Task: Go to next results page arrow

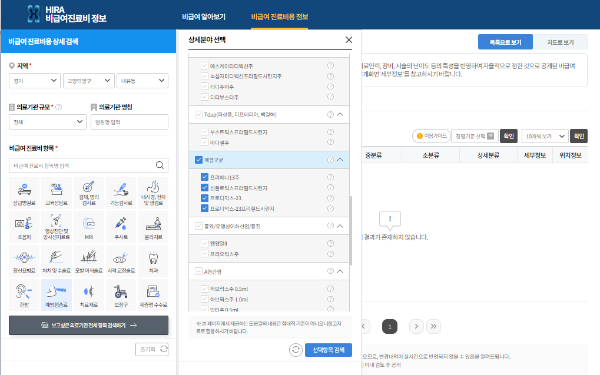Action: [416, 326]
